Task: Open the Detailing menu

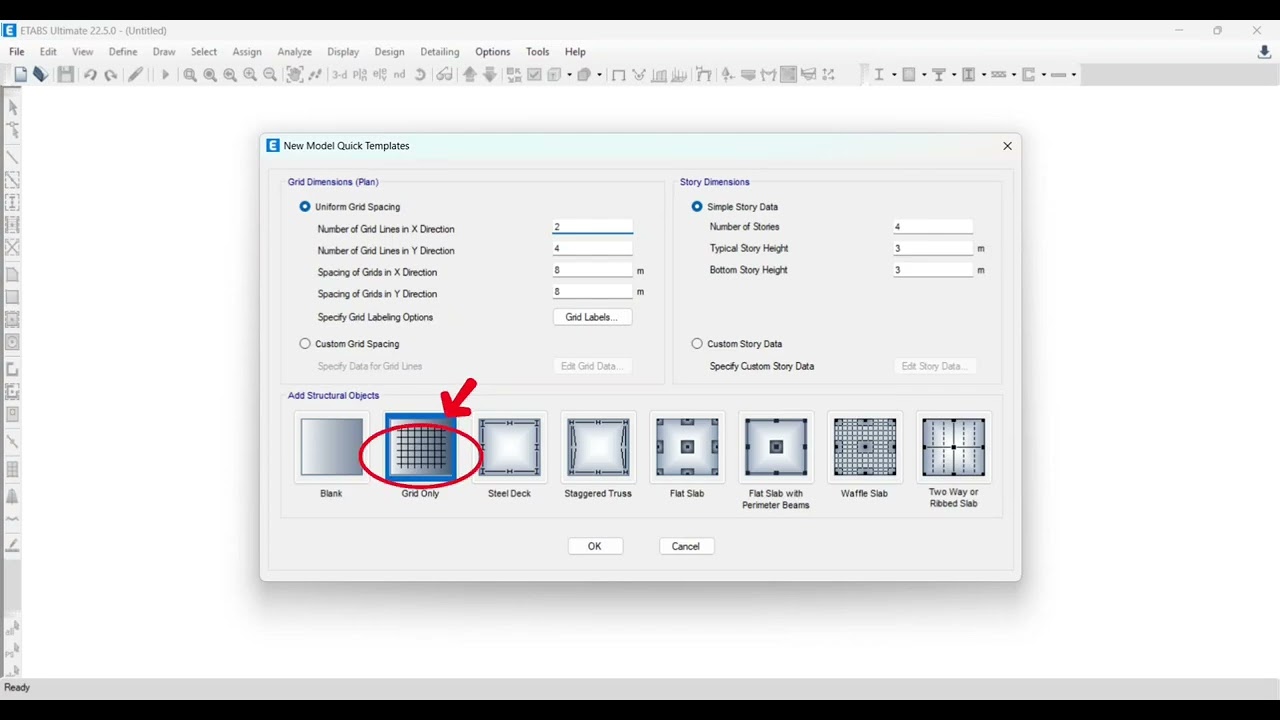Action: coord(440,52)
